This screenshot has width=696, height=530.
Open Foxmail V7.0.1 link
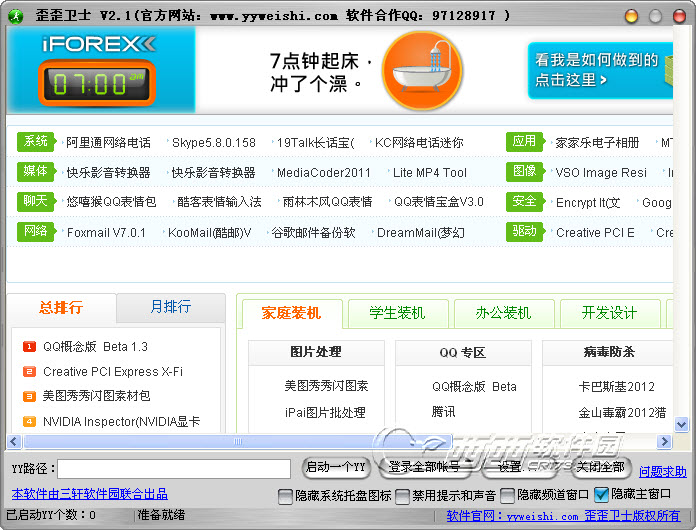point(106,233)
